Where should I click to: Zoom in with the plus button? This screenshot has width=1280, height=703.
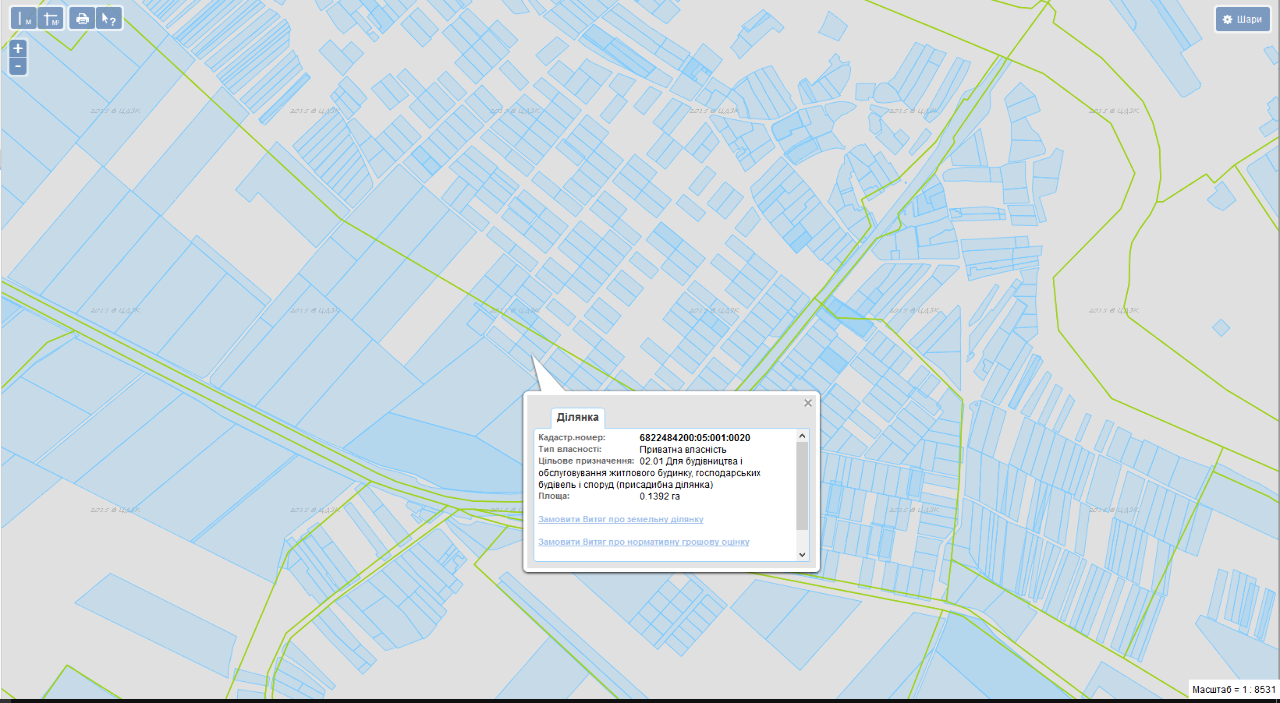click(x=18, y=49)
